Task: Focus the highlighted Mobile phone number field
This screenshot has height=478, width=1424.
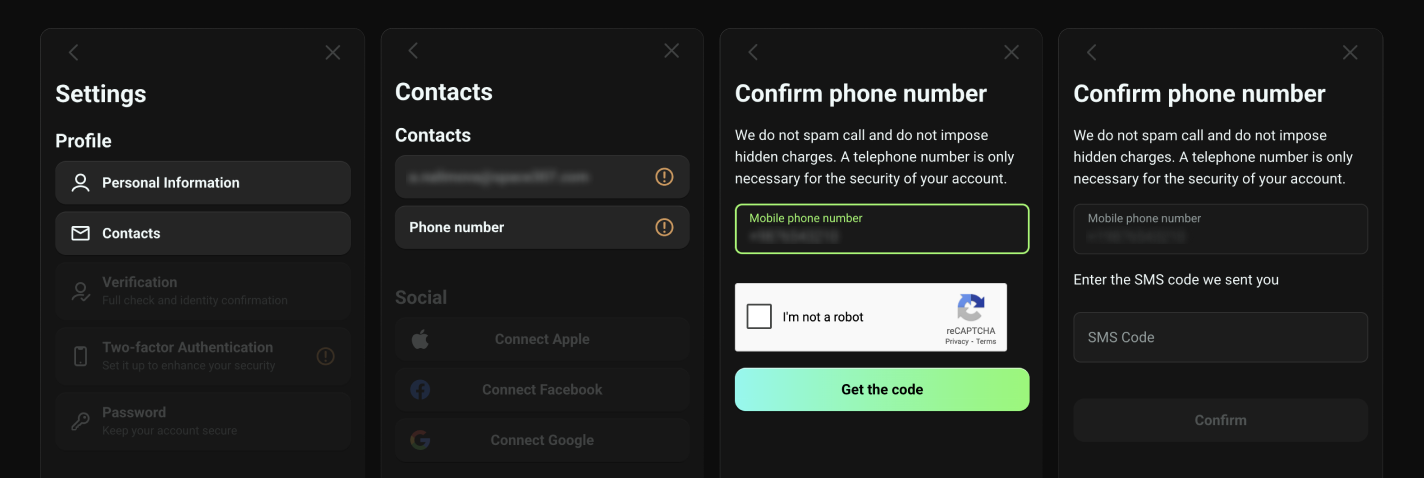Action: coord(882,229)
